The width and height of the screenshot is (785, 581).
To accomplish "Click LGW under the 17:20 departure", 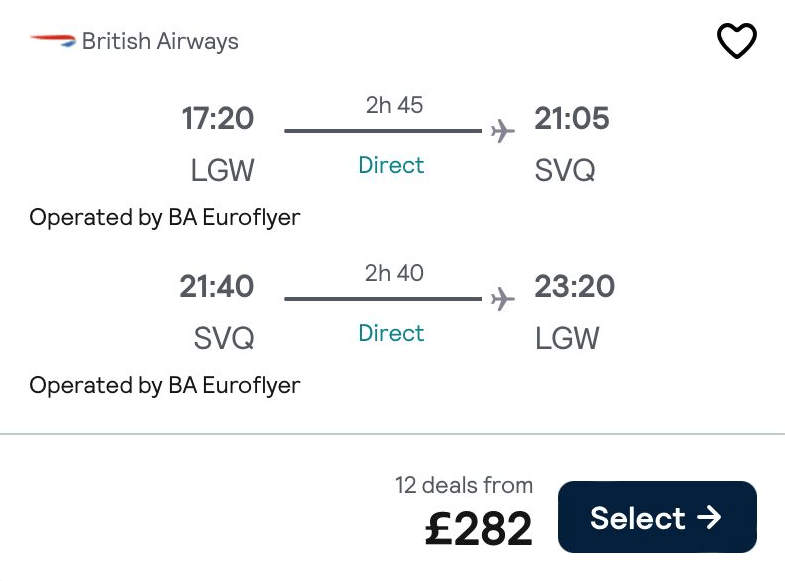I will 222,171.
